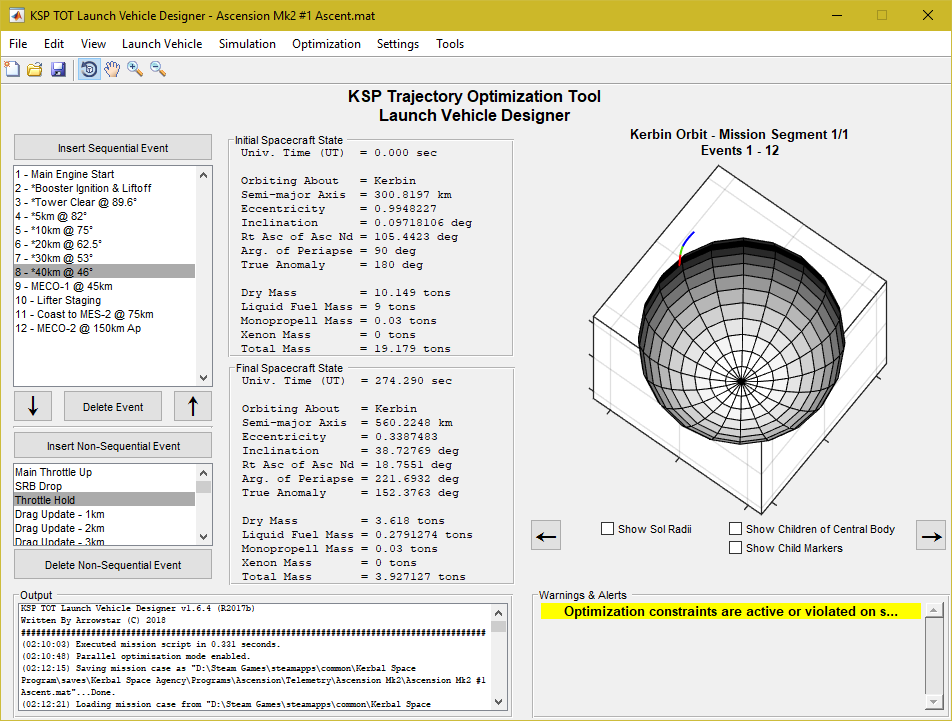Enable Show Child Markers checkbox

(735, 547)
